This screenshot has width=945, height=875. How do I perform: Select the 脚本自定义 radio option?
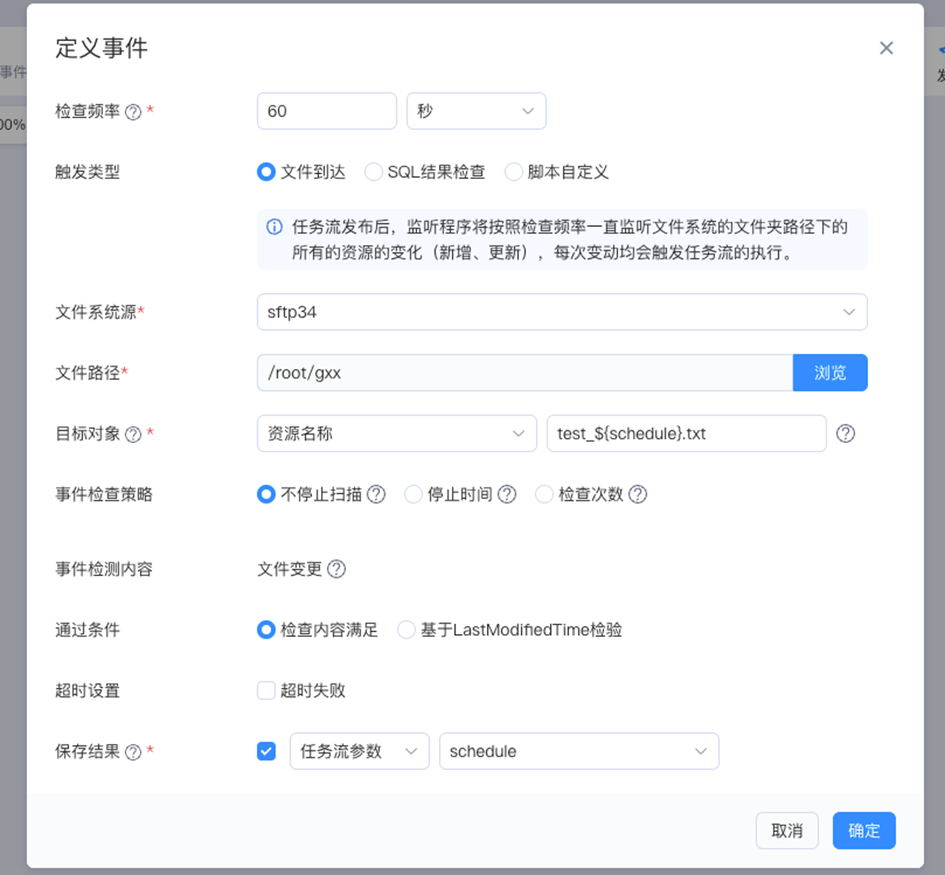pyautogui.click(x=514, y=172)
